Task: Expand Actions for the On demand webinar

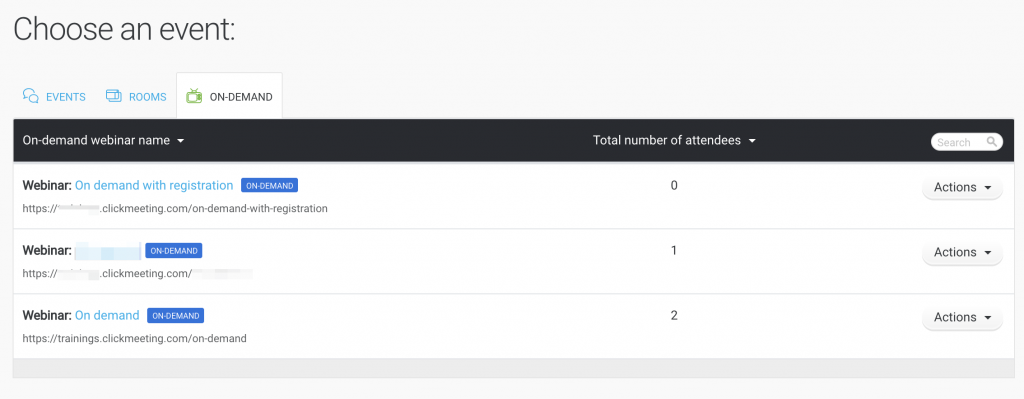Action: pos(962,317)
